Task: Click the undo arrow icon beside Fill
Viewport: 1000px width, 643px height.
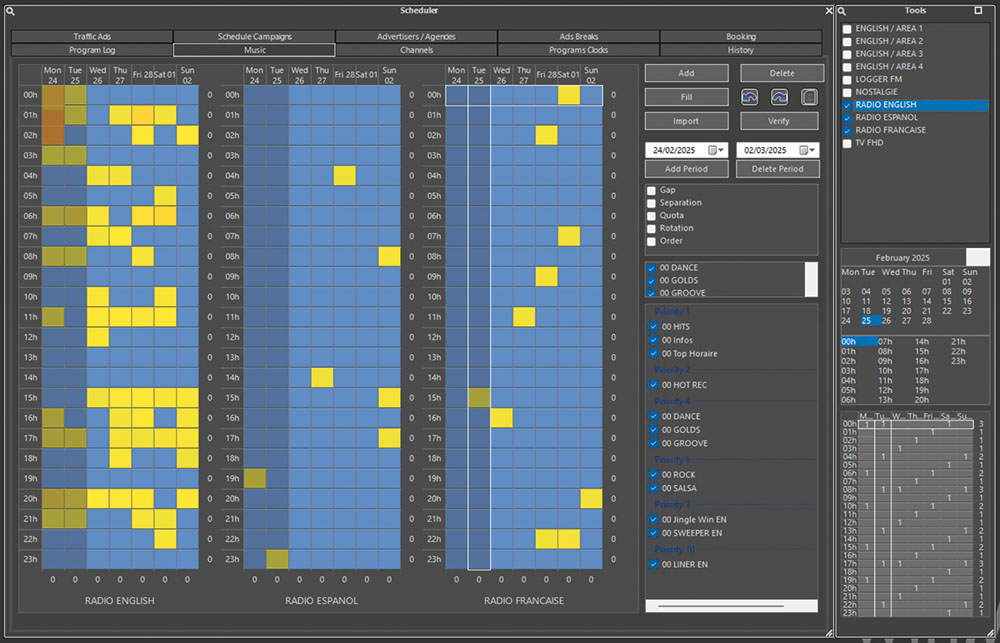Action: coord(750,97)
